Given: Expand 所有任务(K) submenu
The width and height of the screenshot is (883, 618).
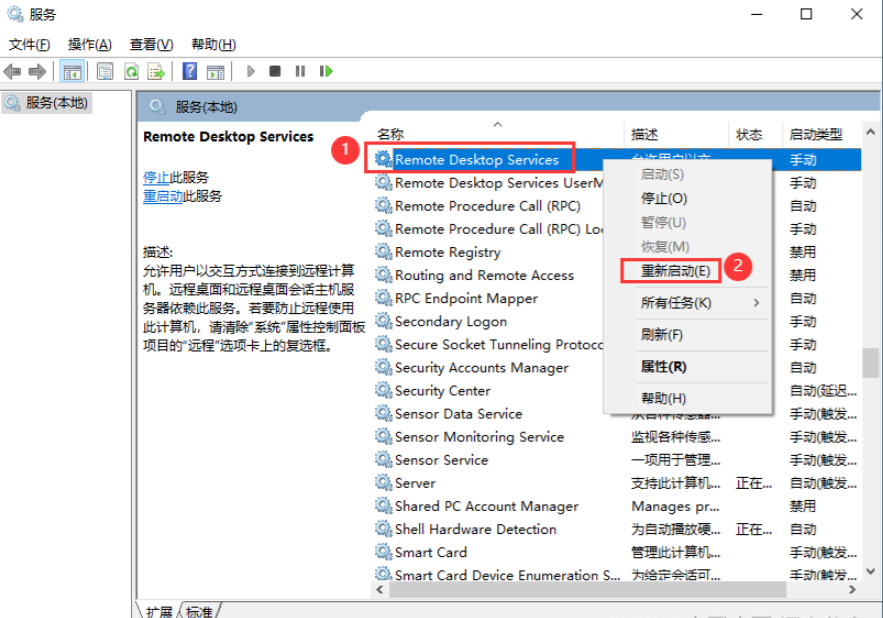Looking at the screenshot, I should pyautogui.click(x=687, y=303).
